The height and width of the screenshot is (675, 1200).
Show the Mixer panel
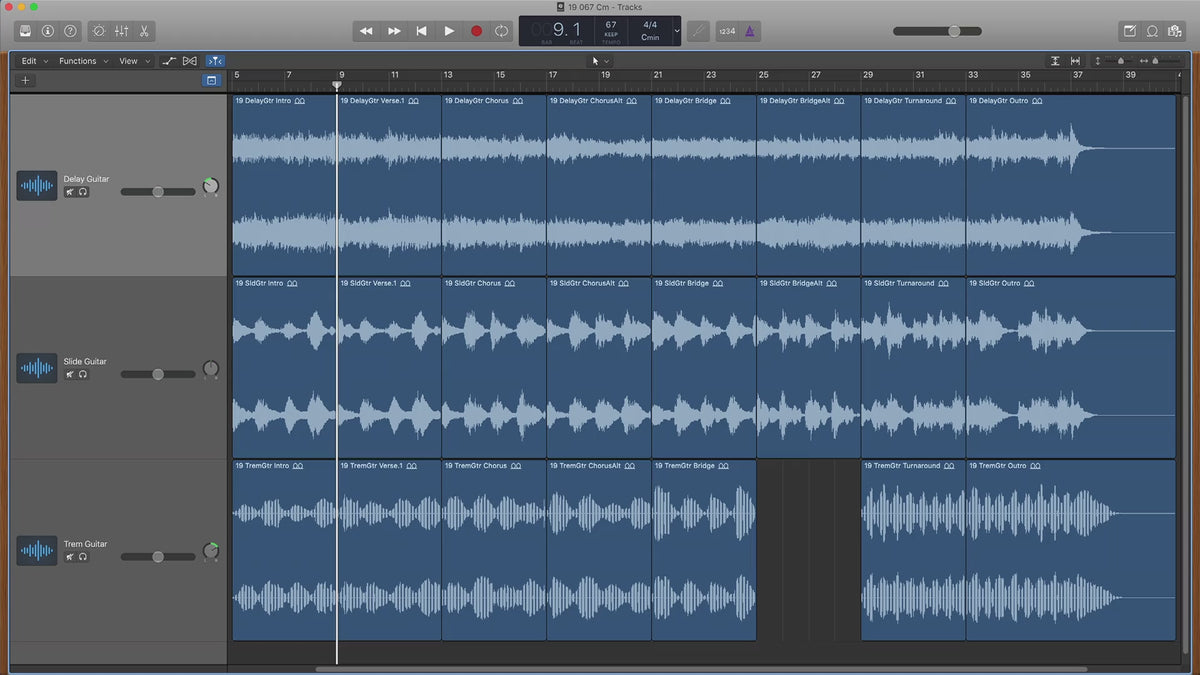click(x=121, y=31)
